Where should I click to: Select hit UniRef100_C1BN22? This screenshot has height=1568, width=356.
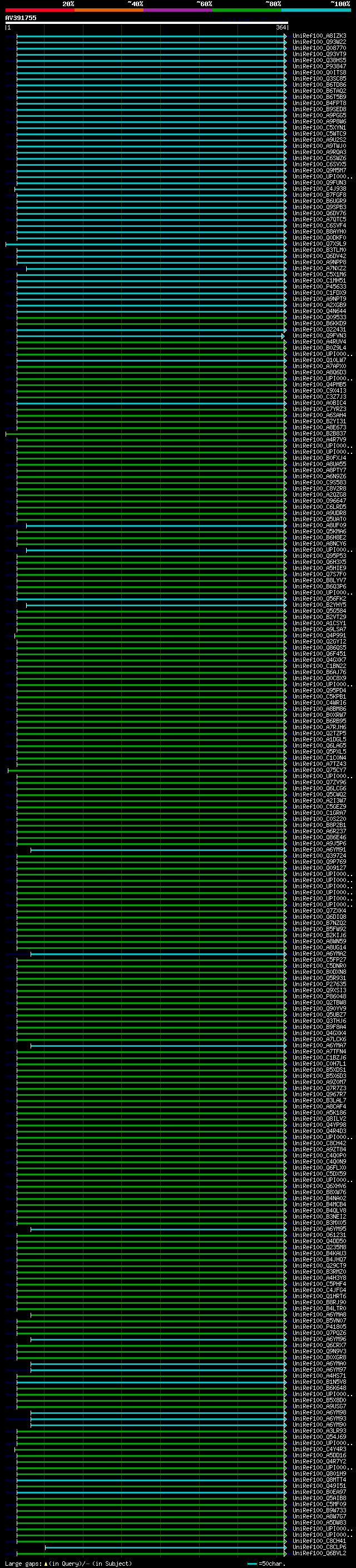click(319, 666)
